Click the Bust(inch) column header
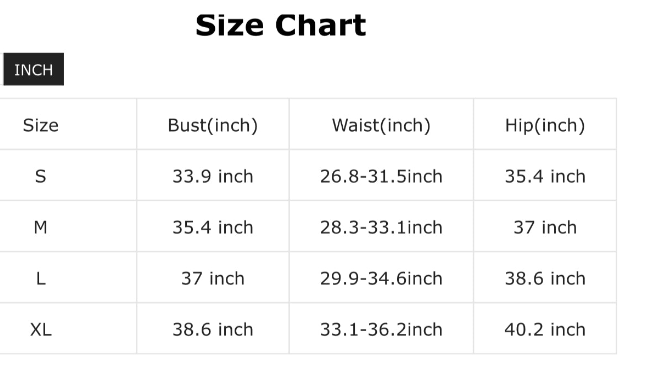The height and width of the screenshot is (373, 654). tap(213, 125)
